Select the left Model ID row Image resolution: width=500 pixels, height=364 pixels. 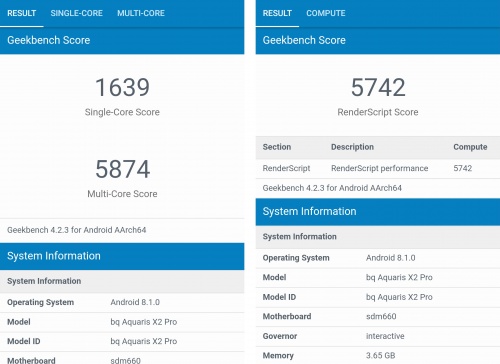[x=122, y=341]
